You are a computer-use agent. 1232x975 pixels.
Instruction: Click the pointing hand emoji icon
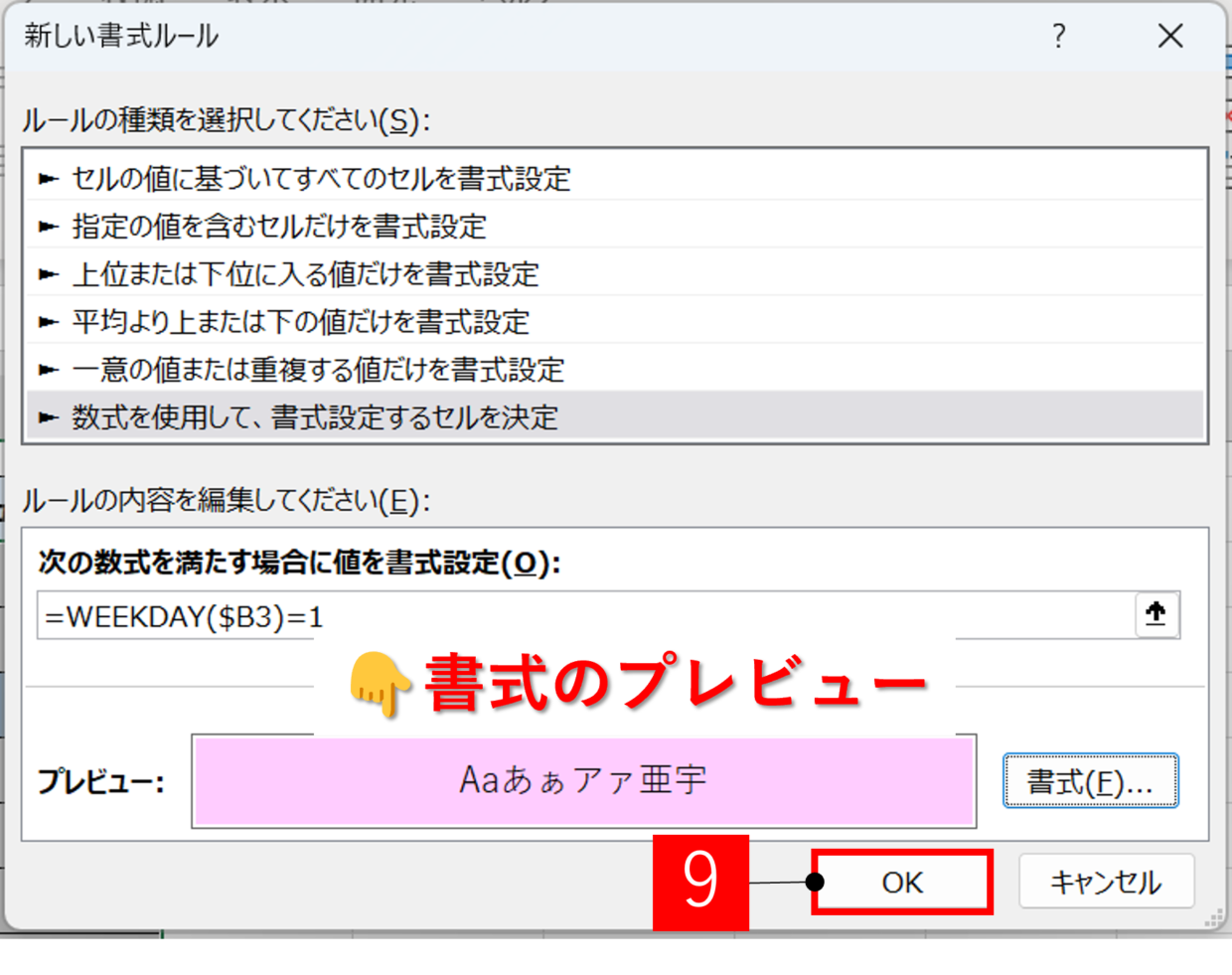point(380,685)
